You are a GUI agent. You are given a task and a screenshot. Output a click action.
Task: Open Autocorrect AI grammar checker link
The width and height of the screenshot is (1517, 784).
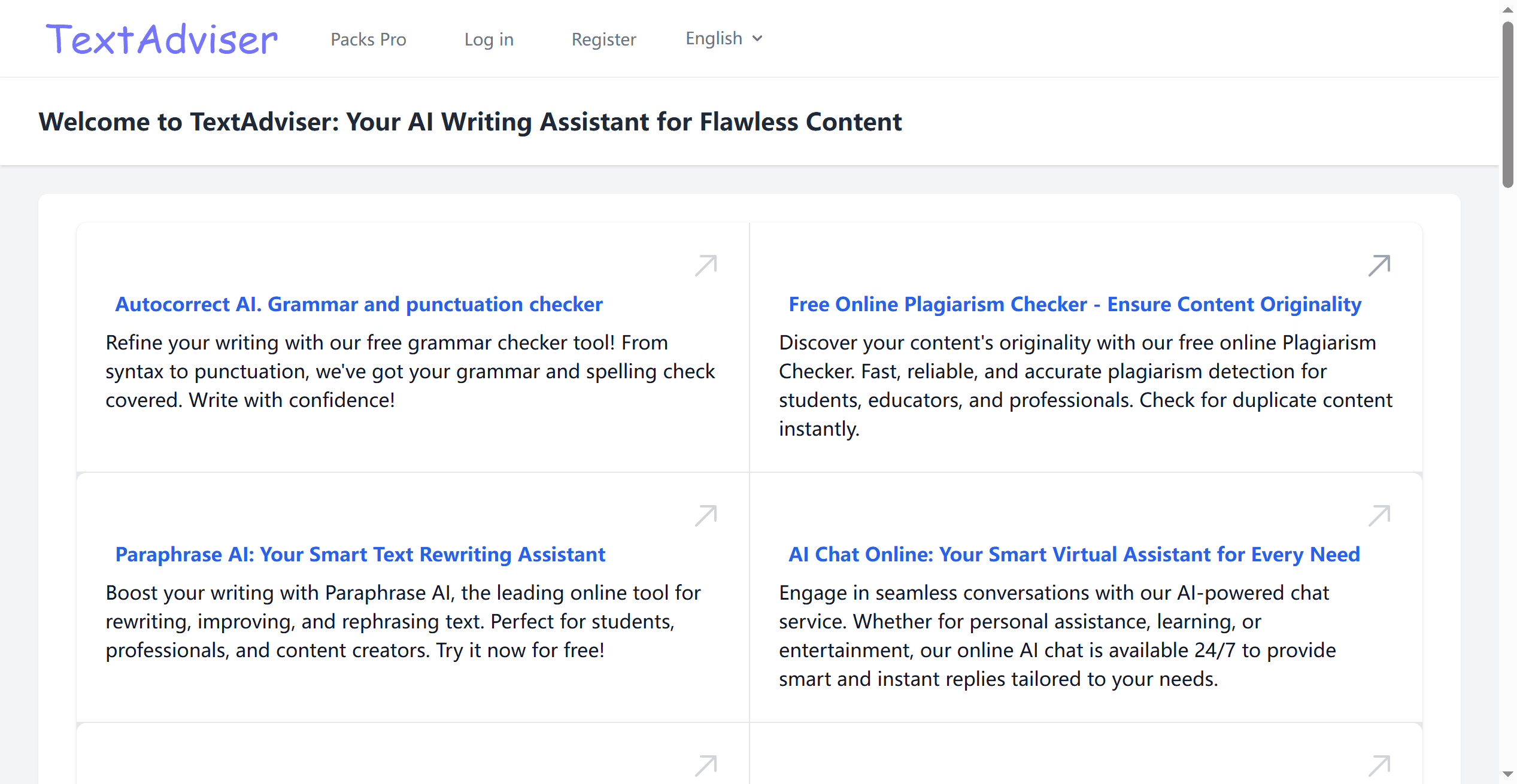(x=359, y=305)
